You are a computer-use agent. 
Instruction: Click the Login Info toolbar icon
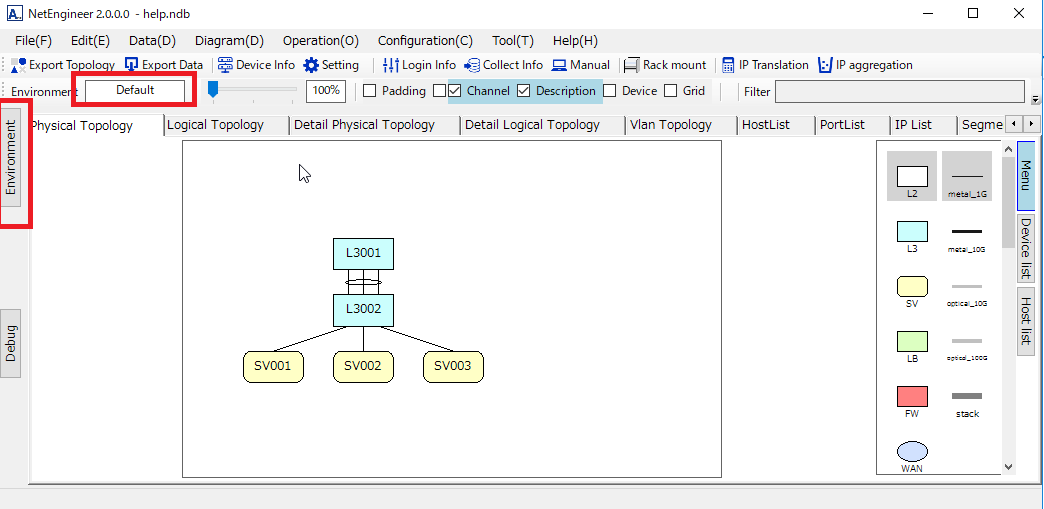(x=391, y=65)
